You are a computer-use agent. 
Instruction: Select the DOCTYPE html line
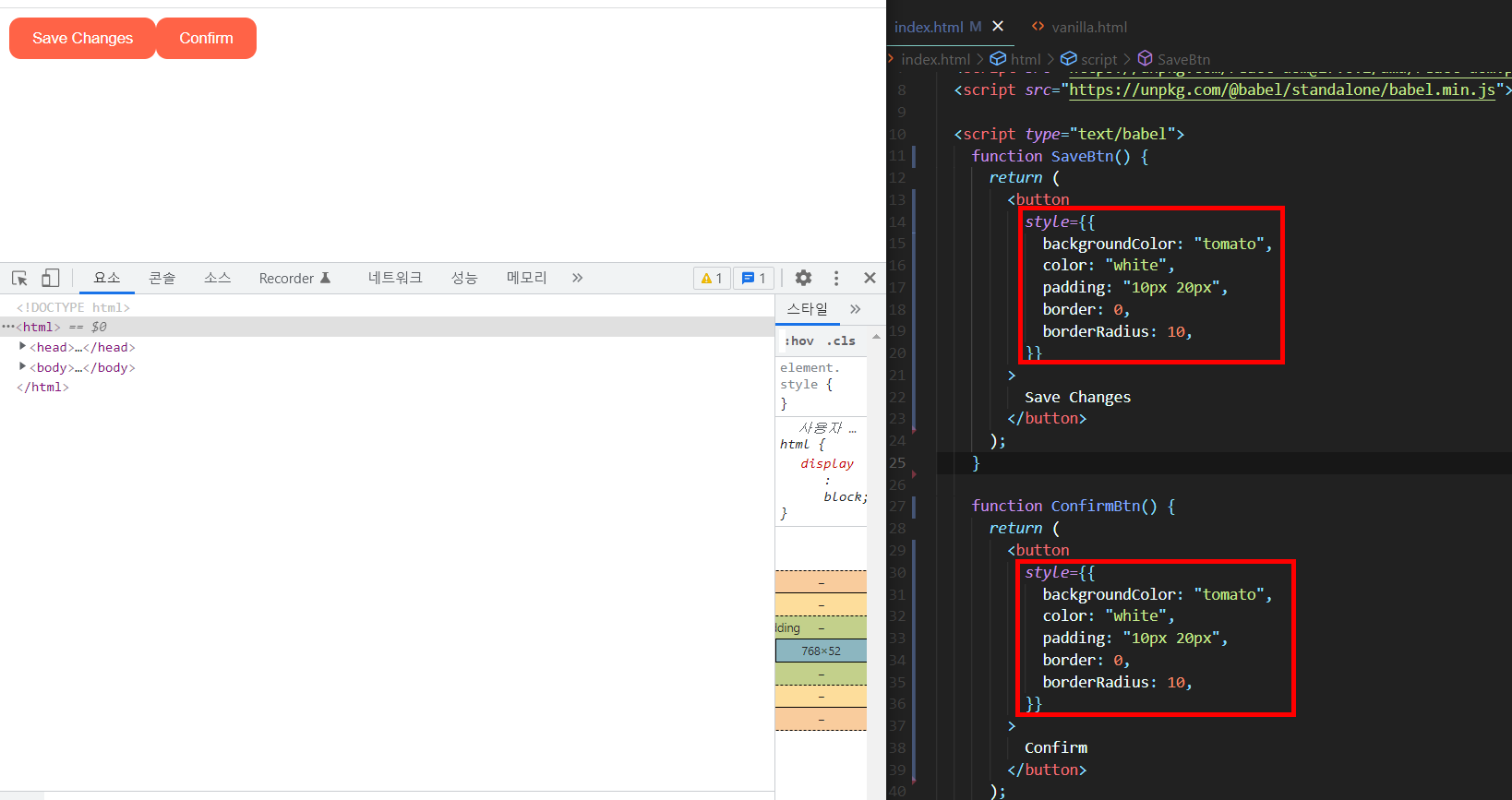(x=73, y=307)
